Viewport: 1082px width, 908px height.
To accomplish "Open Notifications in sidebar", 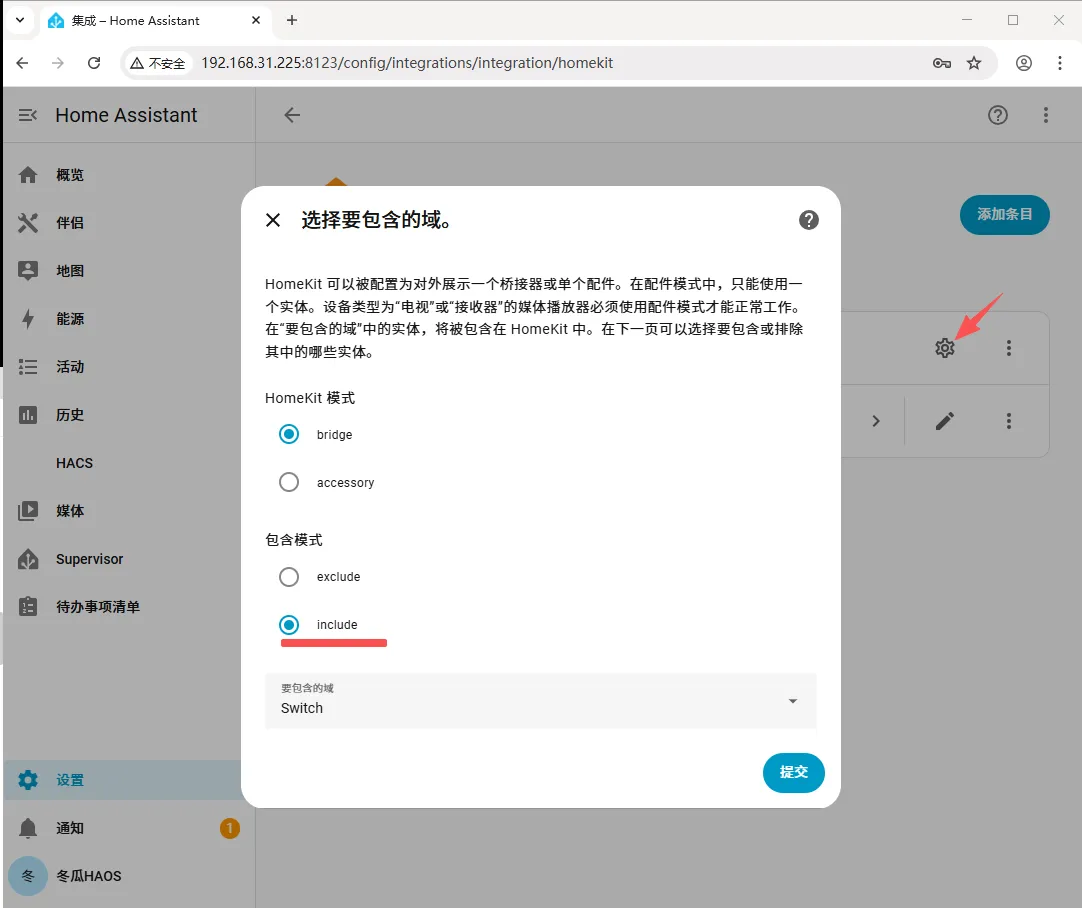I will pos(128,828).
